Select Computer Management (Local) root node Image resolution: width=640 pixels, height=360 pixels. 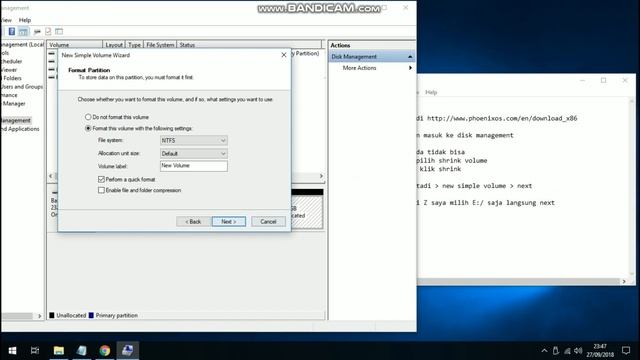22,44
